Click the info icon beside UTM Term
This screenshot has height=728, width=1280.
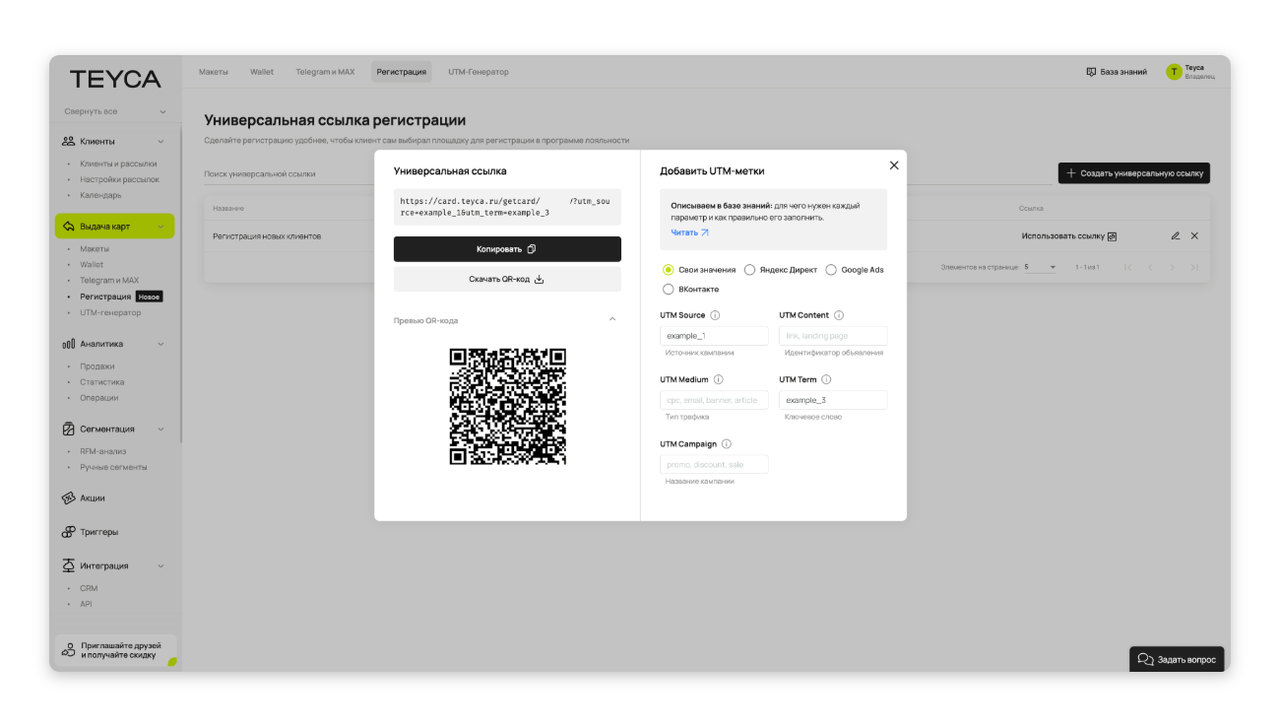tap(826, 380)
